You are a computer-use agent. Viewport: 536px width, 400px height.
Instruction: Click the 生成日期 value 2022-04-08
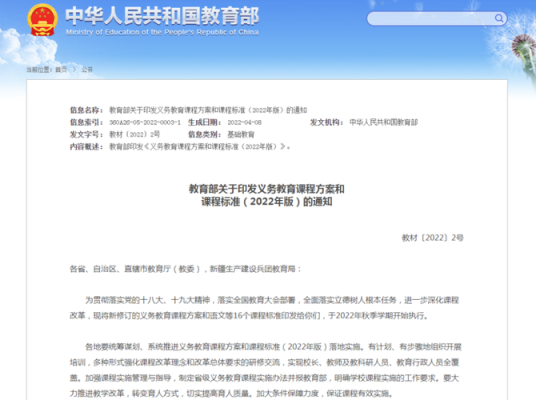click(x=245, y=122)
